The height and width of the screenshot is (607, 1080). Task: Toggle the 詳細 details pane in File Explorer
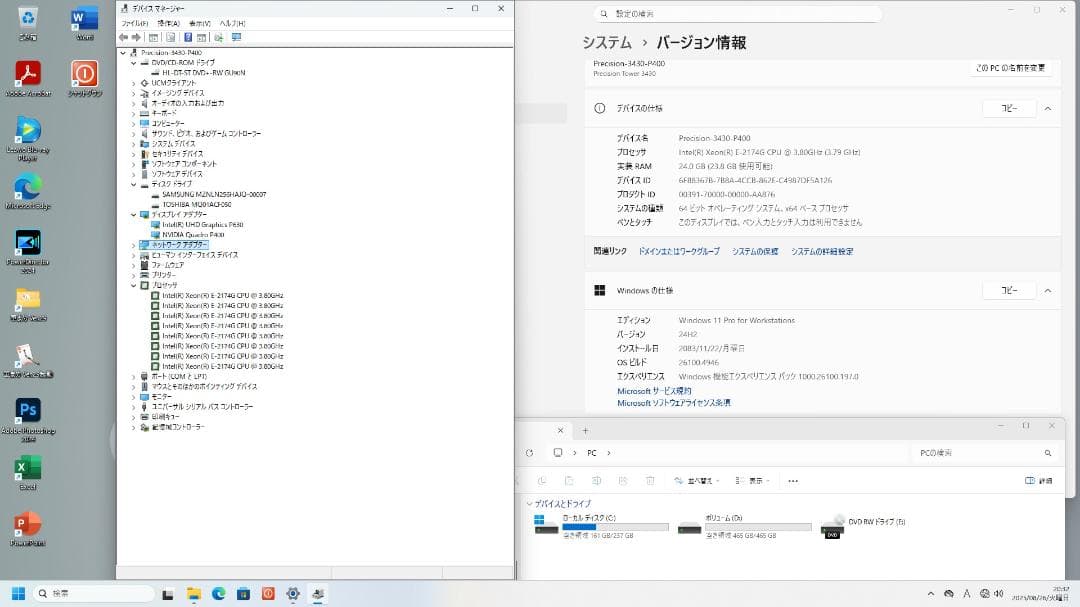coord(1040,480)
